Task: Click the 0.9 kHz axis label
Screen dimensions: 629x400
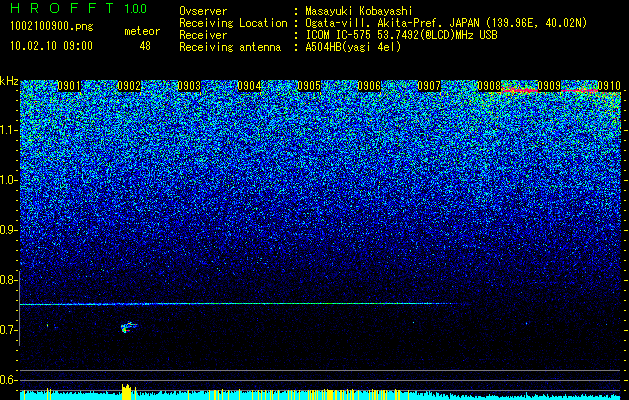Action: (x=8, y=230)
